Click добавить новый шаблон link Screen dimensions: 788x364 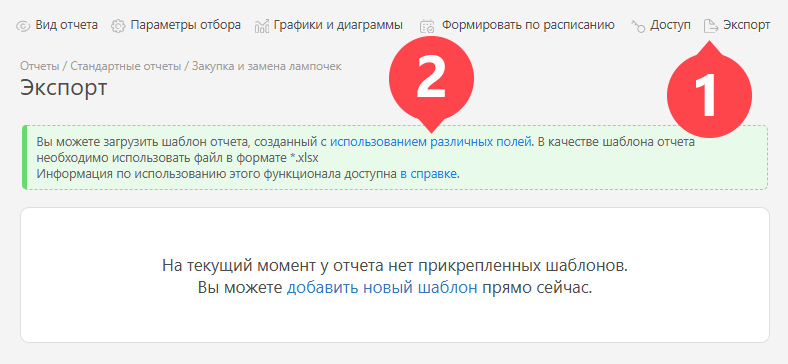pos(382,288)
